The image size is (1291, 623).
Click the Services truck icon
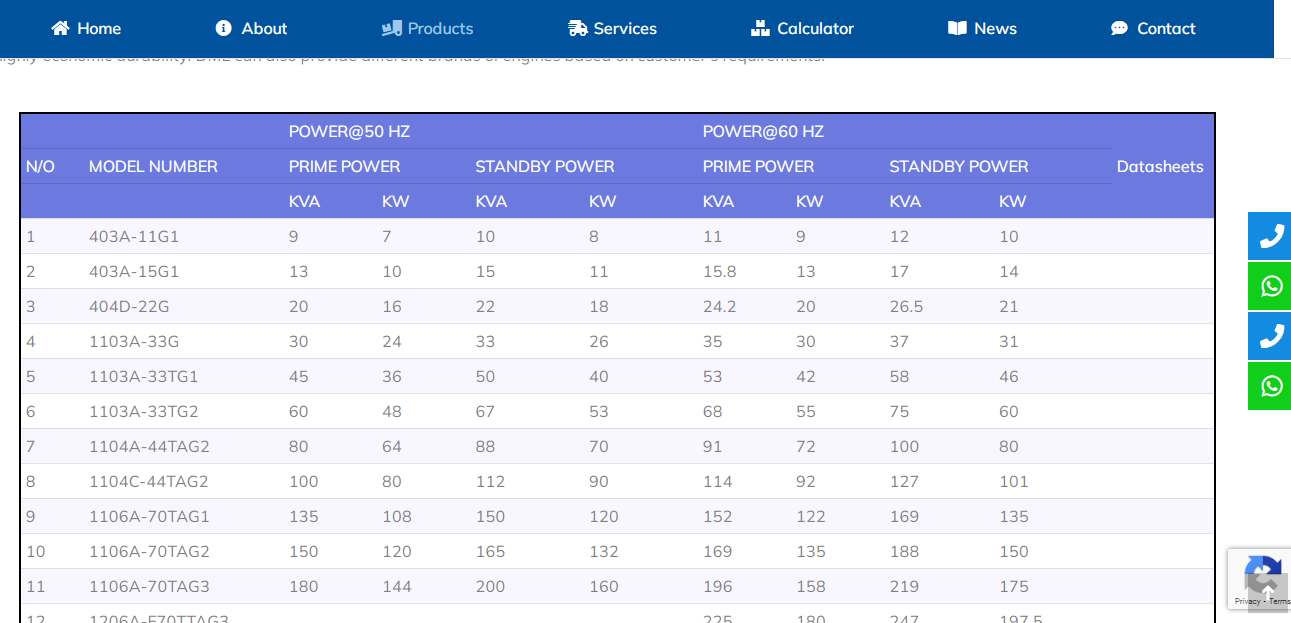pyautogui.click(x=578, y=28)
